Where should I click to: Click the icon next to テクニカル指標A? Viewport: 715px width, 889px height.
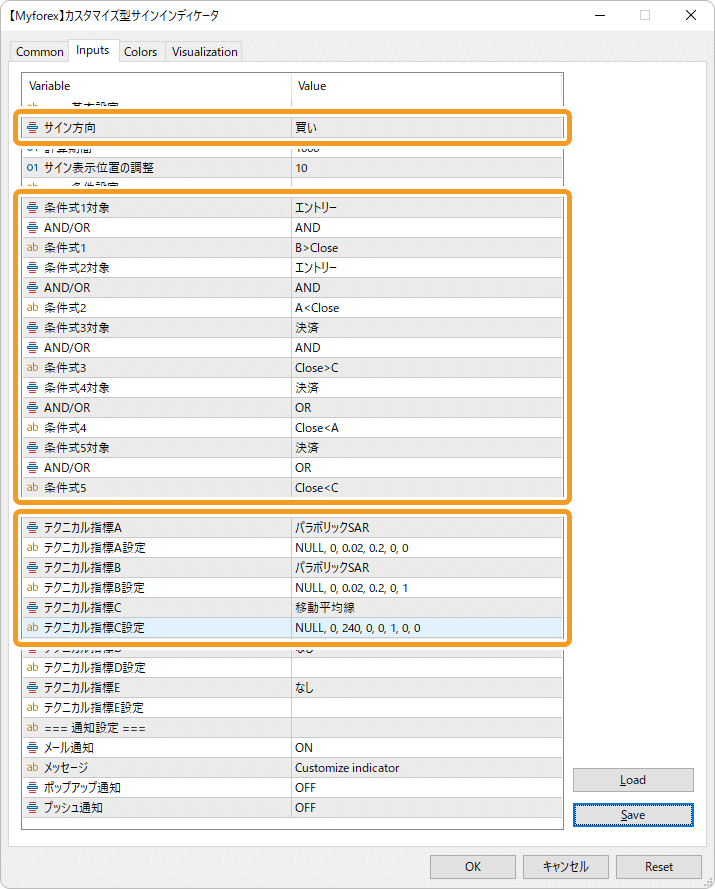(x=32, y=527)
